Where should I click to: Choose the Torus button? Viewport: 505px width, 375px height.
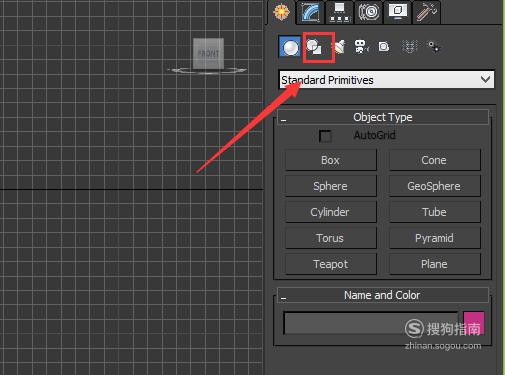(x=331, y=238)
